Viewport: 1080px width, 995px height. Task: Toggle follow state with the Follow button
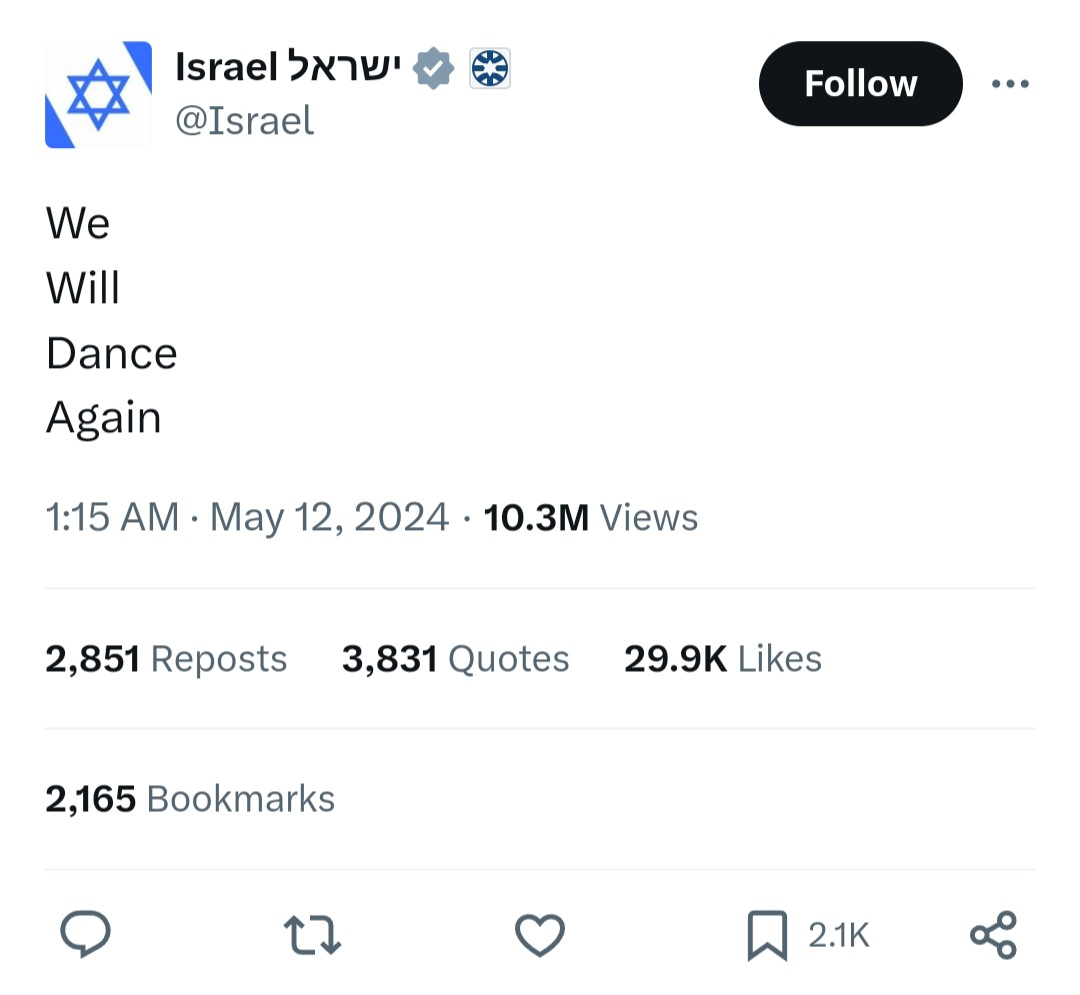[860, 84]
